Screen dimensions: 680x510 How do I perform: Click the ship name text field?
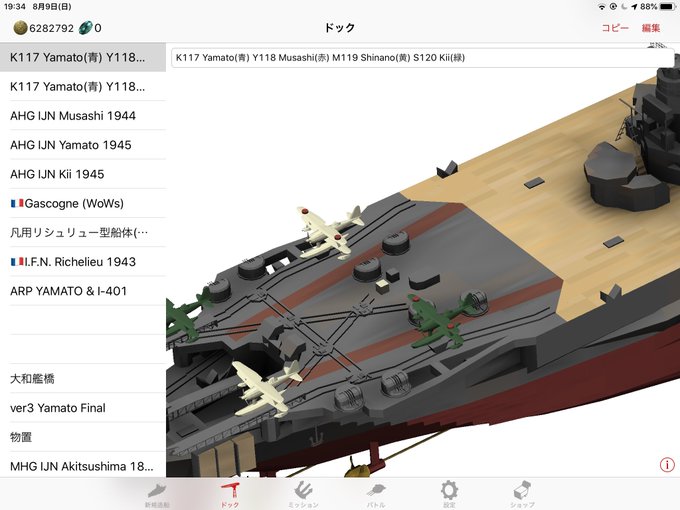point(423,58)
